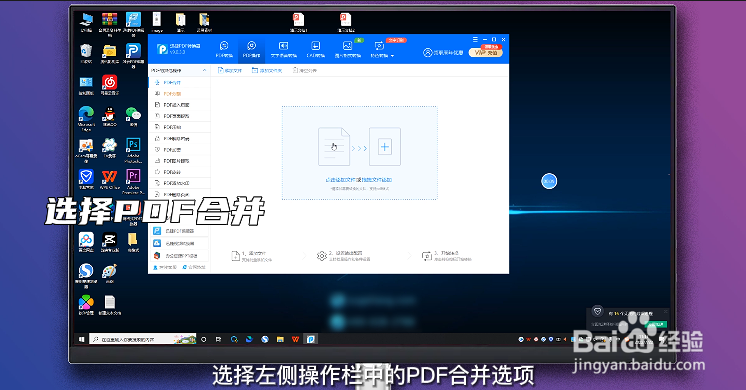Click the clear list toolbar button
The width and height of the screenshot is (746, 390).
(304, 70)
